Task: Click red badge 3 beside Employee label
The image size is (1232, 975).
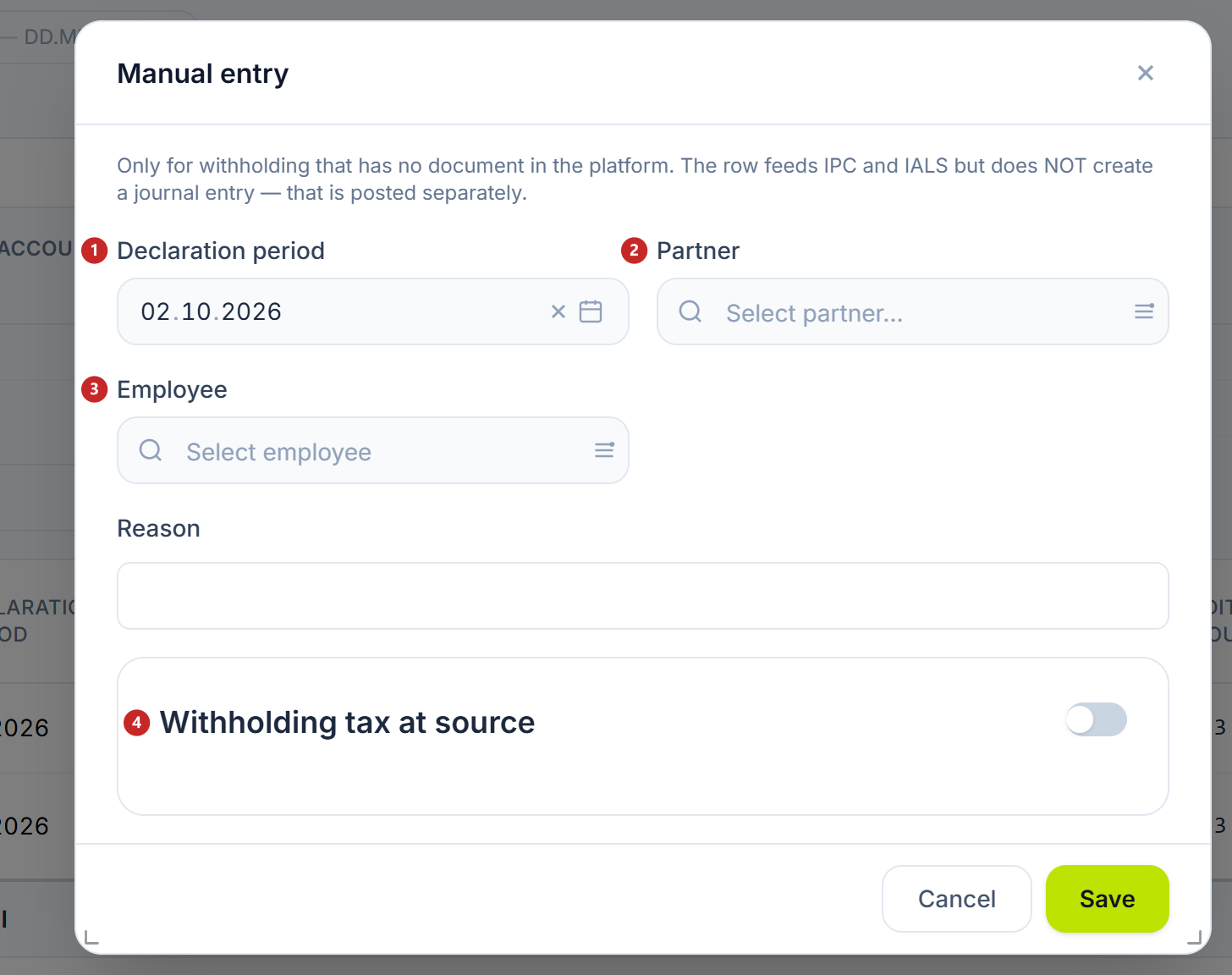Action: pos(94,389)
